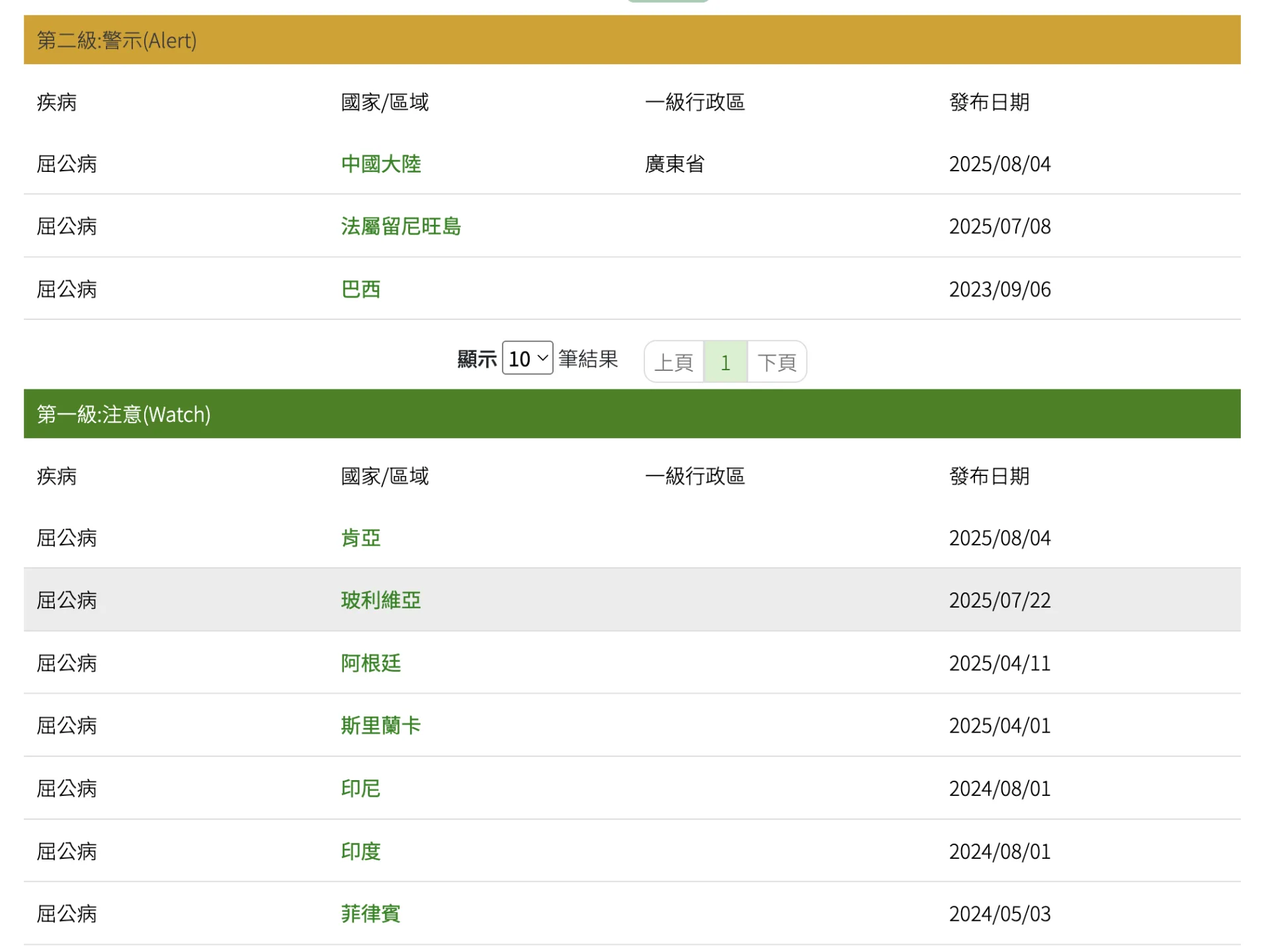Click the 阿根廷 link

[370, 663]
